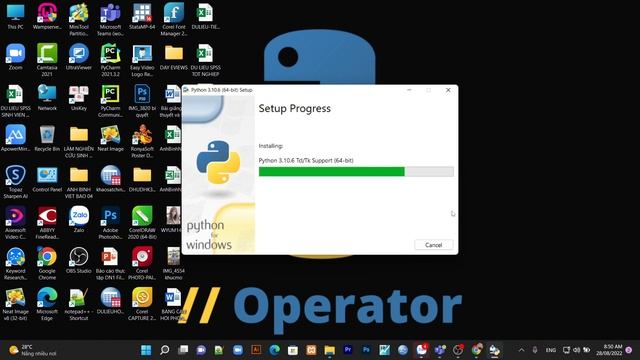The width and height of the screenshot is (640, 360).
Task: Open Windows Start menu on taskbar
Action: point(146,350)
